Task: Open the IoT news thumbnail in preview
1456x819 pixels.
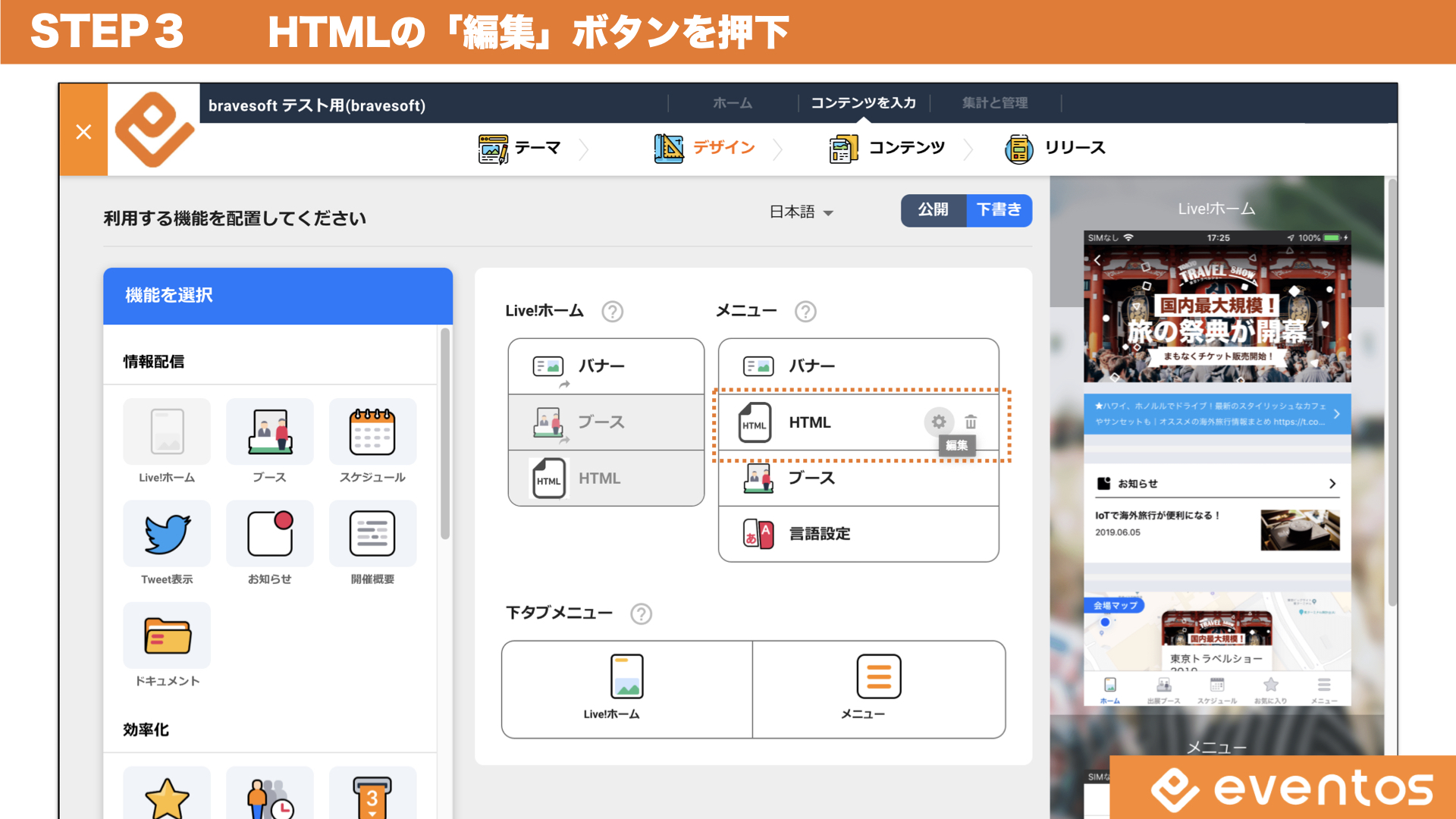Action: point(1300,529)
